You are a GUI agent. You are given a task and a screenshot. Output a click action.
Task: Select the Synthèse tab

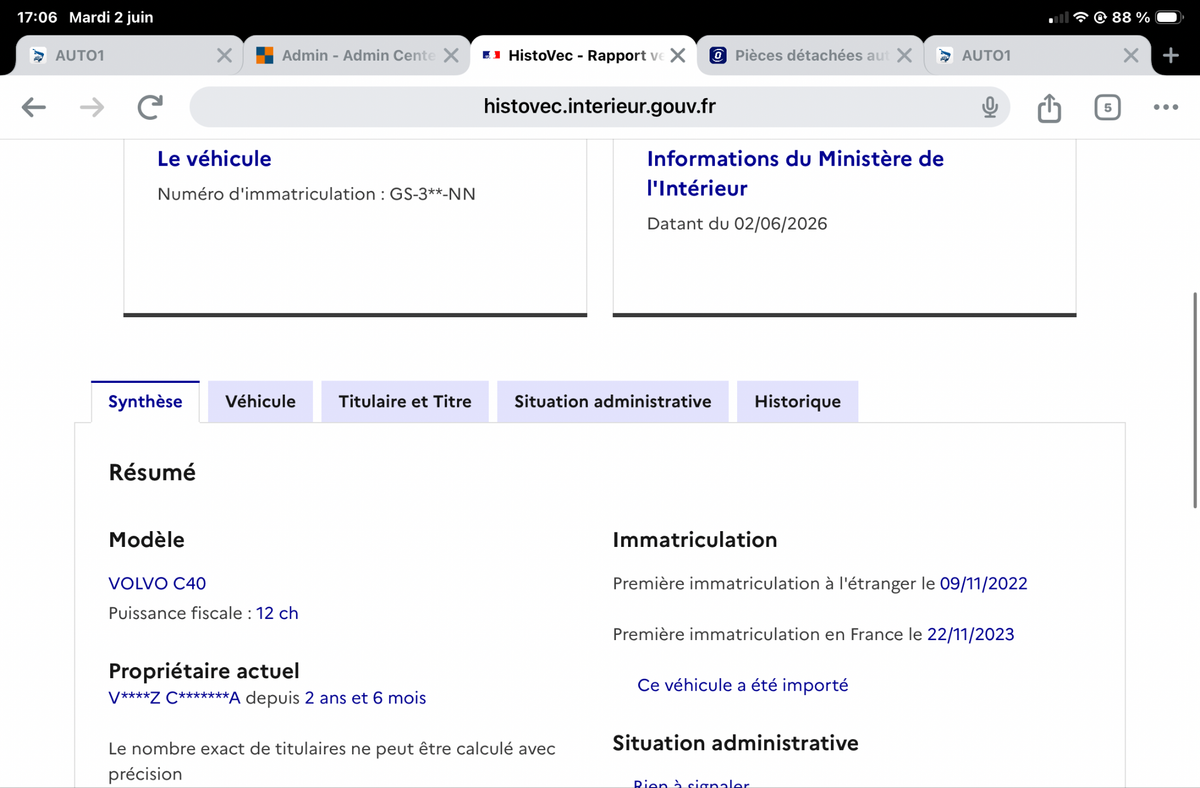click(145, 401)
